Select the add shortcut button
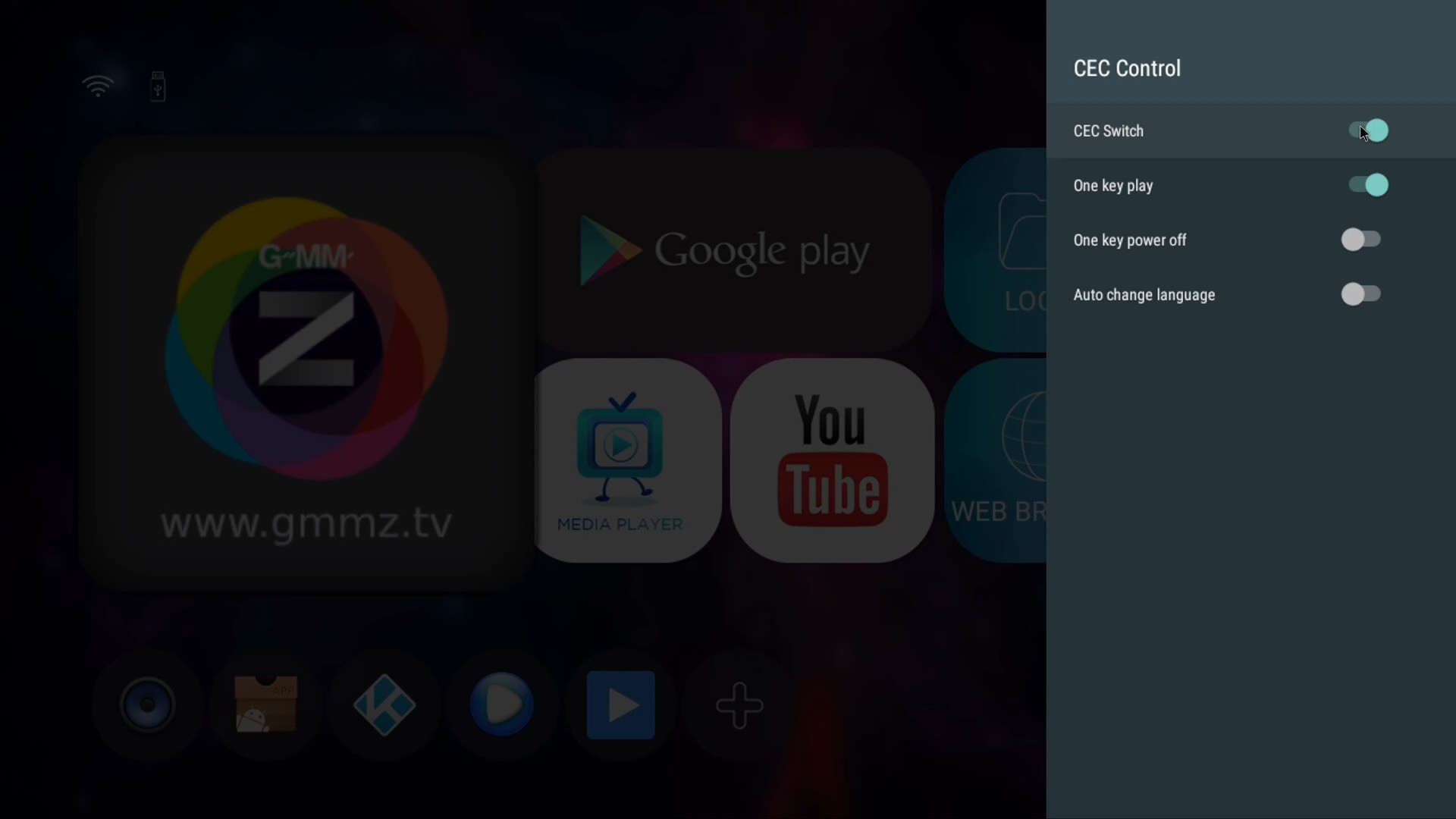The height and width of the screenshot is (819, 1456). coord(739,705)
